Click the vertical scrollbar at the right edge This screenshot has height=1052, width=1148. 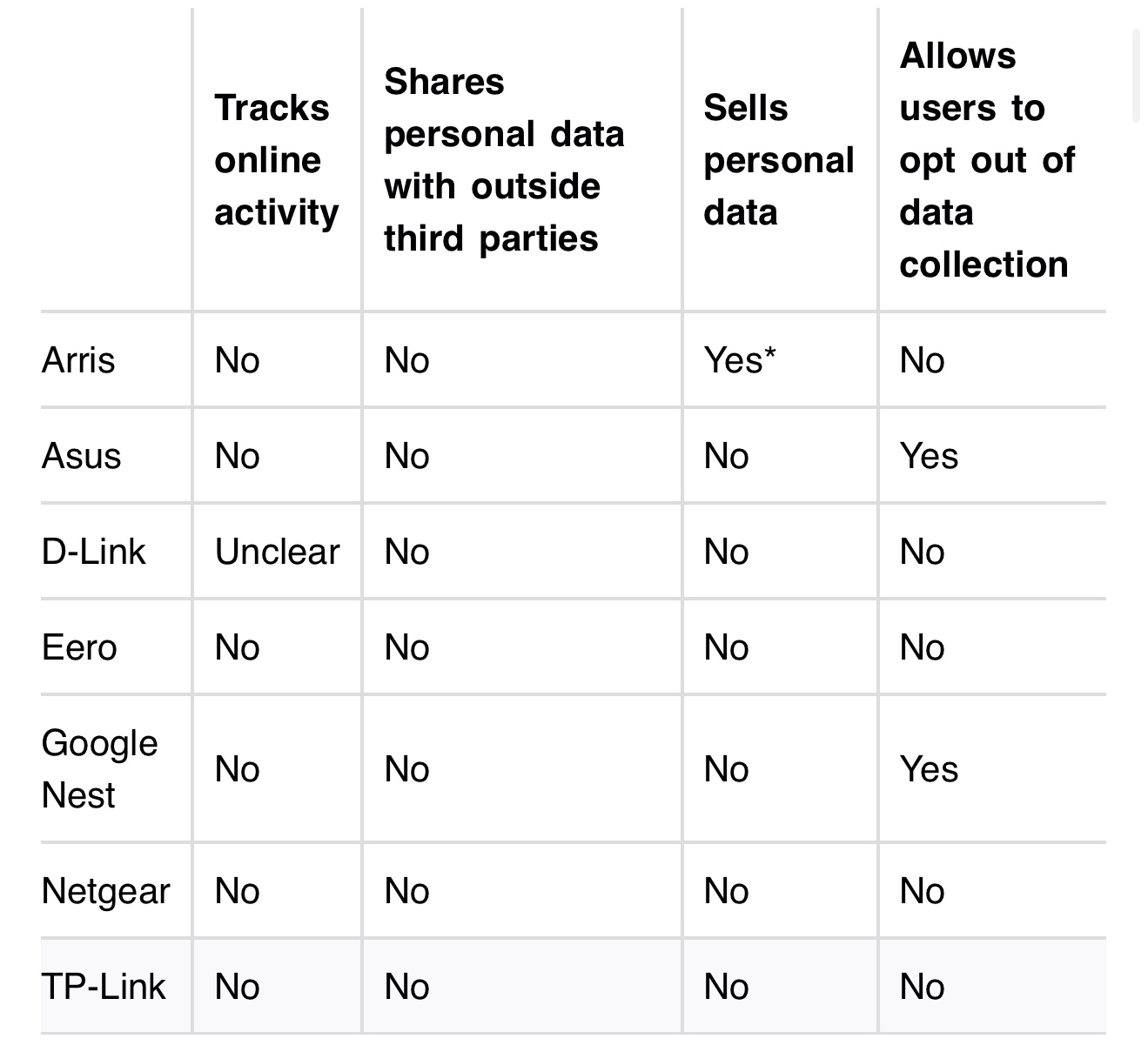click(1136, 76)
